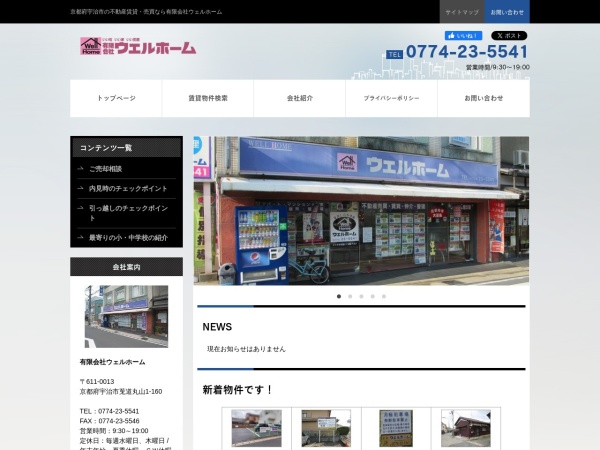Open 会社紹介 nav item
The image size is (600, 450).
(x=300, y=98)
